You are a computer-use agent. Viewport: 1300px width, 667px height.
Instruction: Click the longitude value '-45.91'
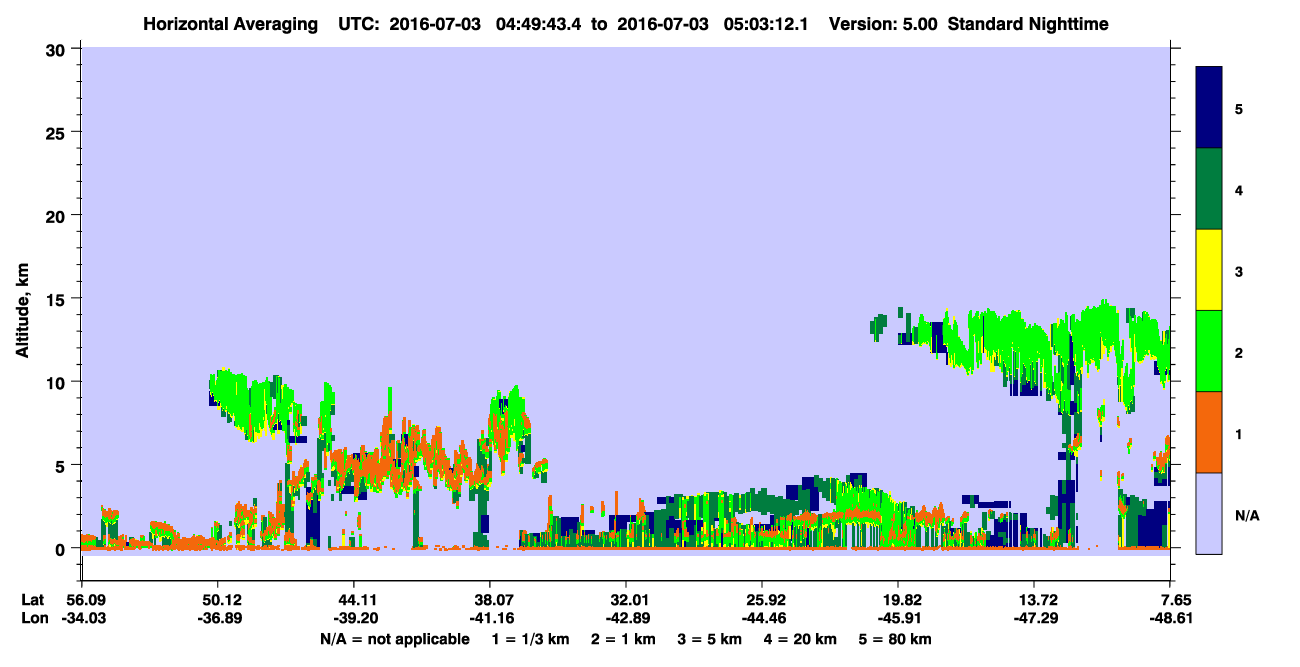[x=899, y=618]
